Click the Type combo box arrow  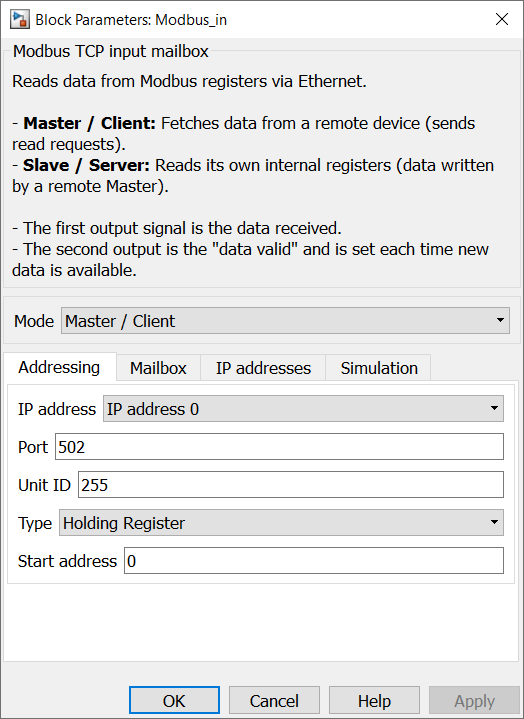(x=494, y=522)
